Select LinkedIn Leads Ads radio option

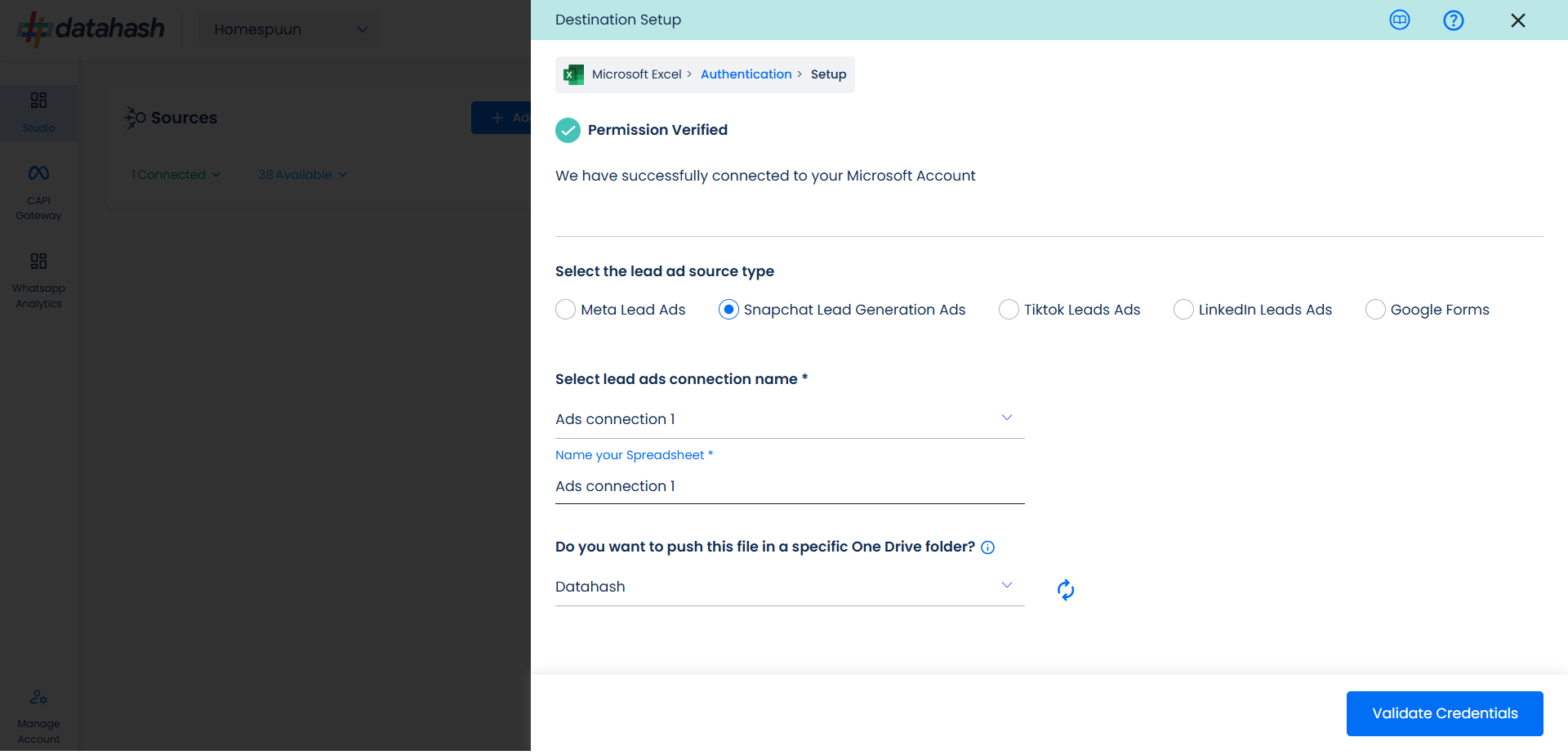coord(1183,310)
